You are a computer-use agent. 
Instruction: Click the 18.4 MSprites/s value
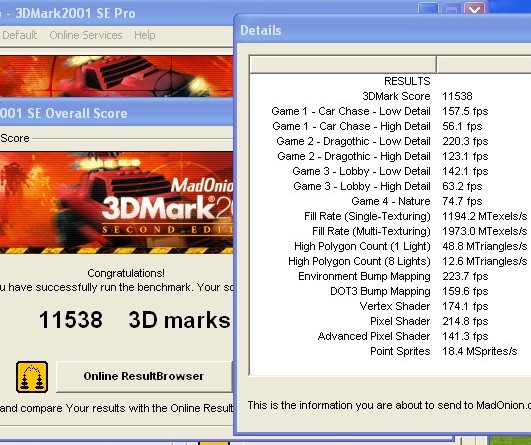(480, 351)
